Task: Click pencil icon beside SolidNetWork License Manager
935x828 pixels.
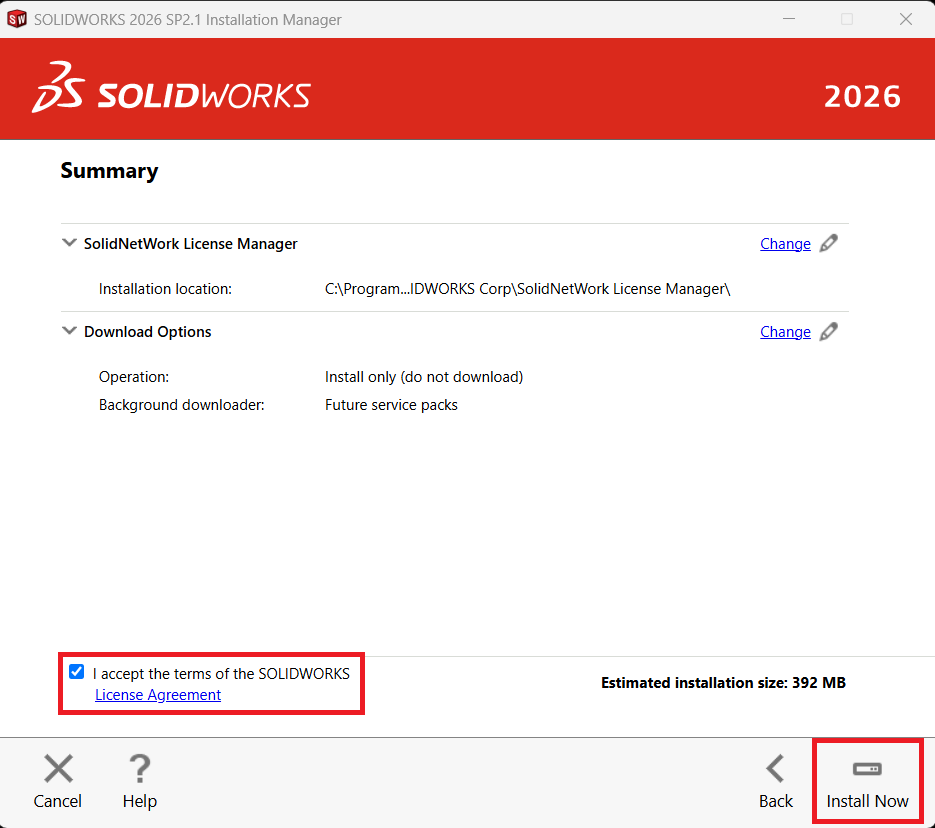Action: [x=829, y=243]
